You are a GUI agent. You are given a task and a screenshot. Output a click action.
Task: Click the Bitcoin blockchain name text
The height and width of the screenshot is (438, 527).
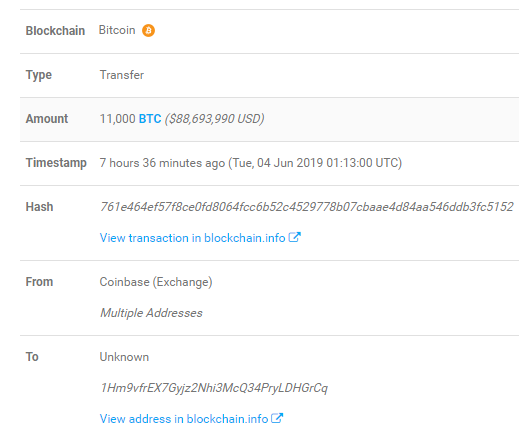tap(117, 30)
